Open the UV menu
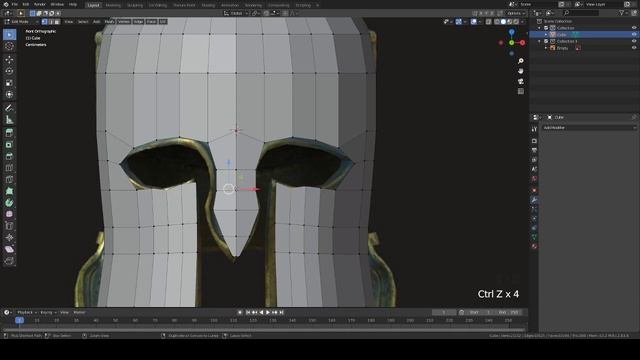The image size is (640, 360). pos(163,22)
